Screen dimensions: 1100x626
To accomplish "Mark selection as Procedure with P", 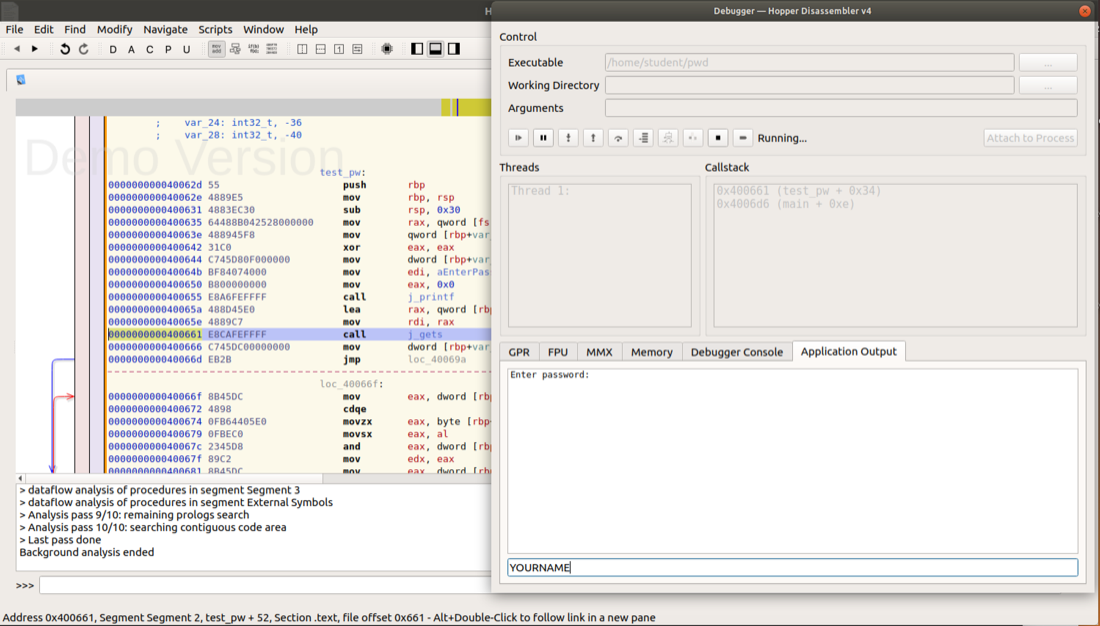I will point(168,49).
